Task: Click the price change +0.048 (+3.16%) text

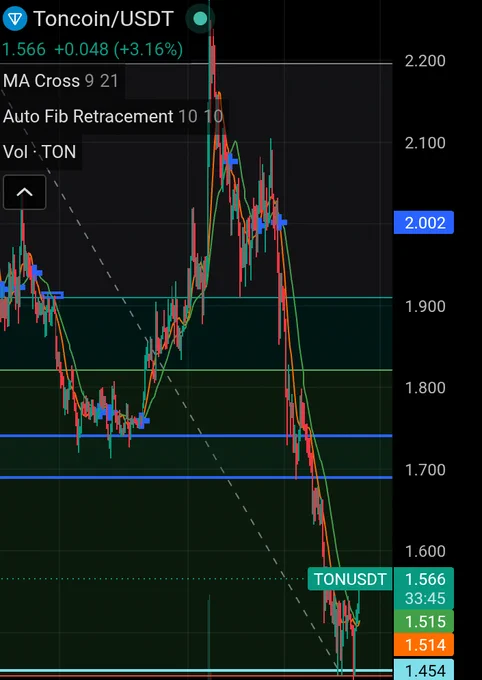Action: point(118,49)
